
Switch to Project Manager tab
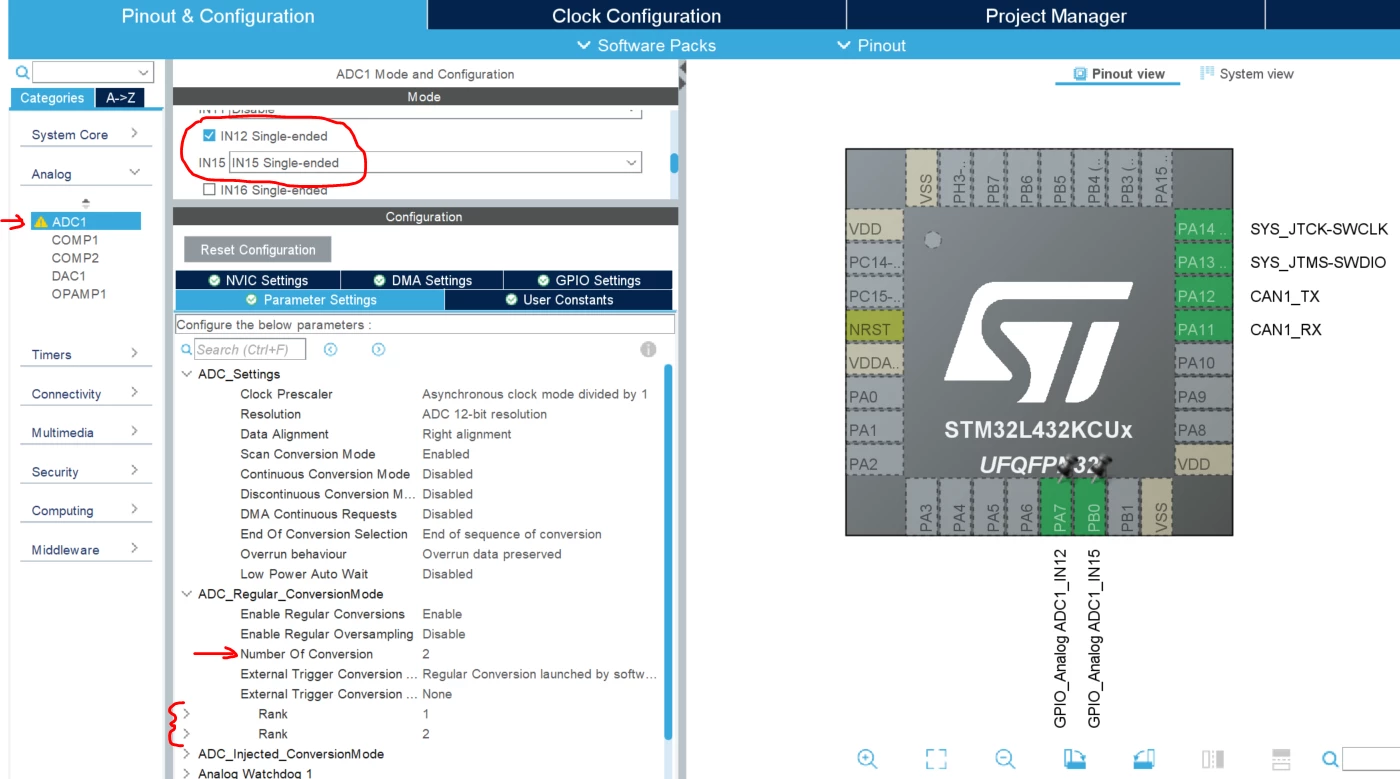1056,16
